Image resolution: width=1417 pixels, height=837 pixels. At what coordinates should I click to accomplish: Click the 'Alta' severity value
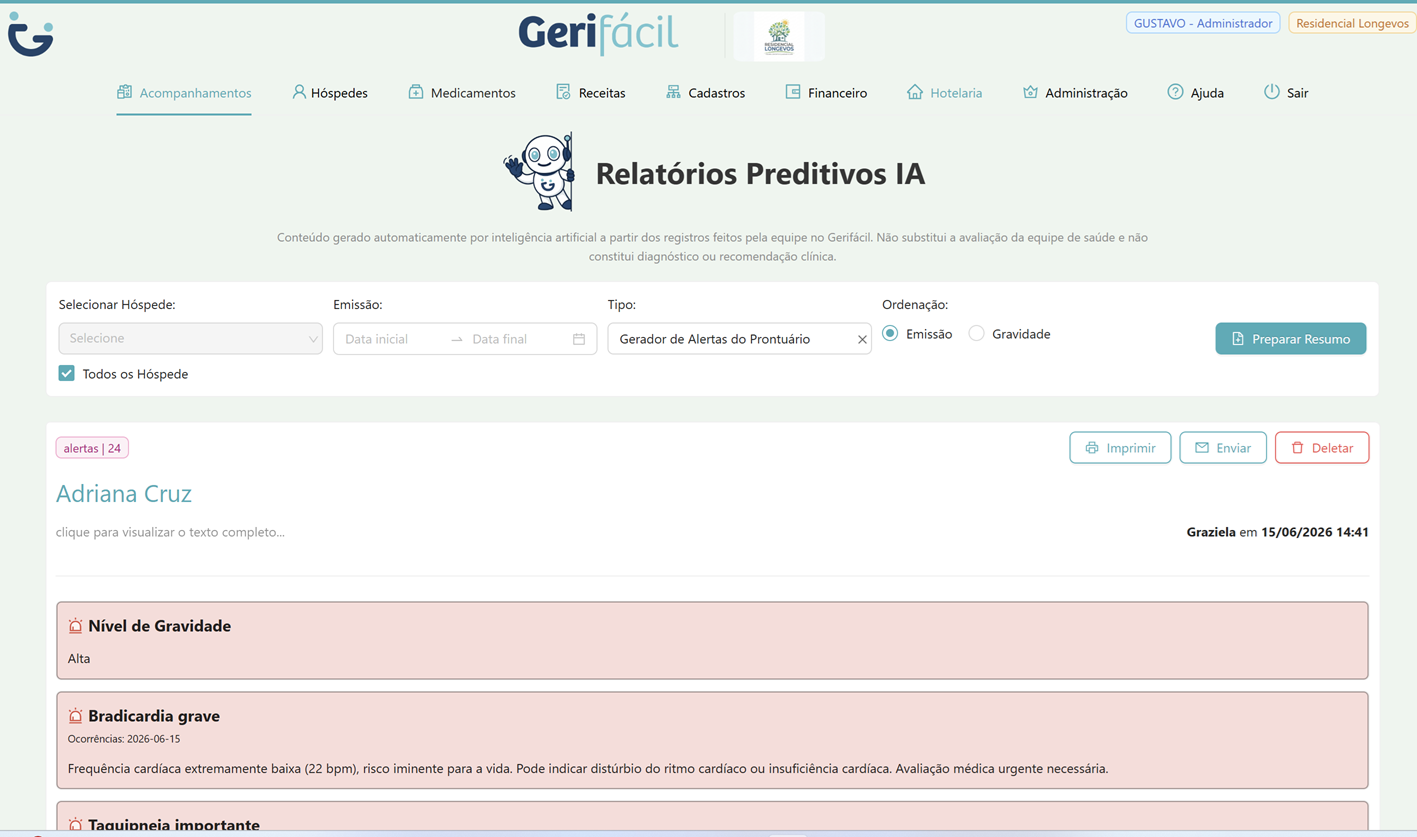79,659
